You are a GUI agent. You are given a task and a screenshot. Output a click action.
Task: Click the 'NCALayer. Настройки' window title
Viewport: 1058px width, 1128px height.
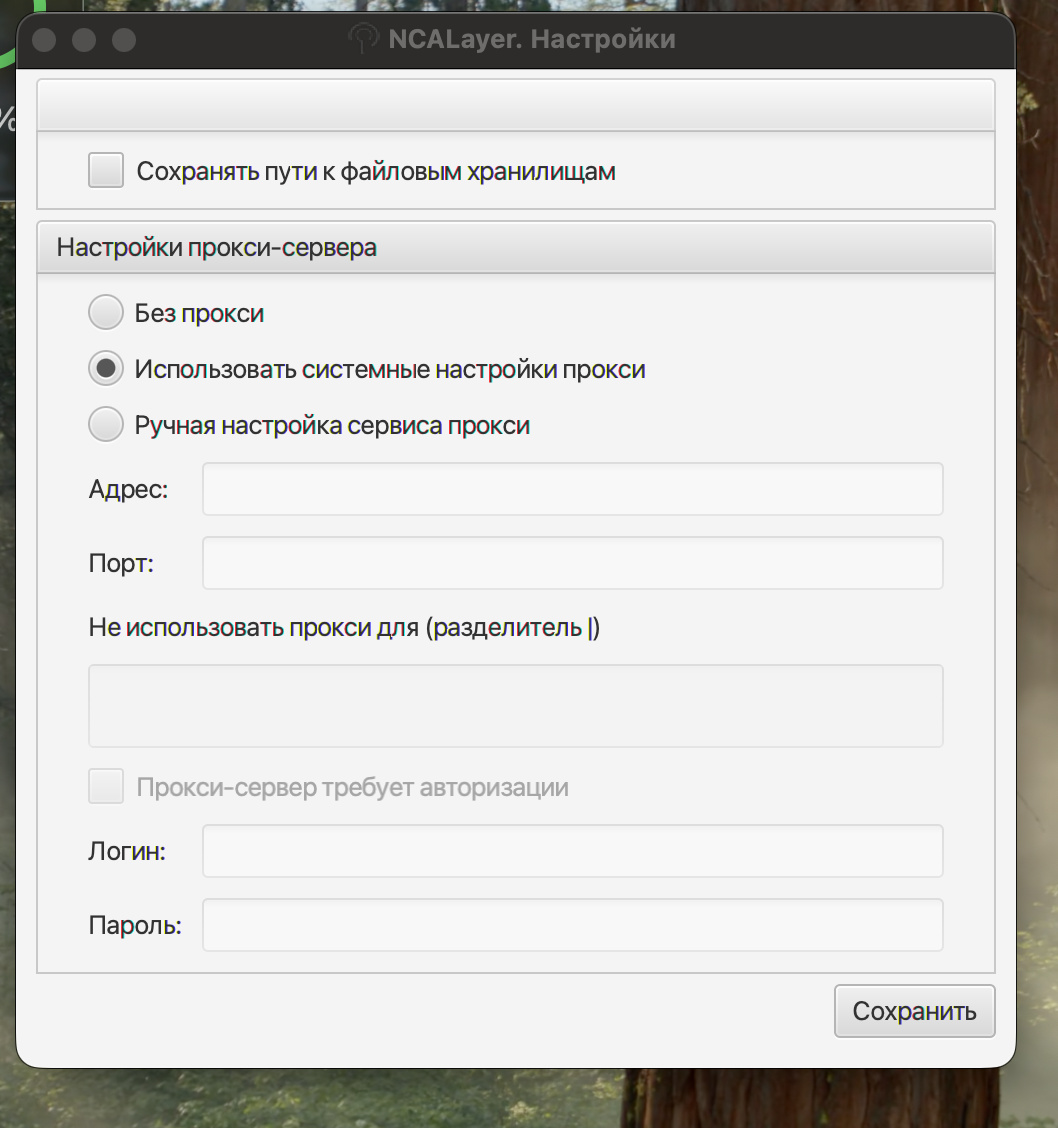click(x=532, y=39)
